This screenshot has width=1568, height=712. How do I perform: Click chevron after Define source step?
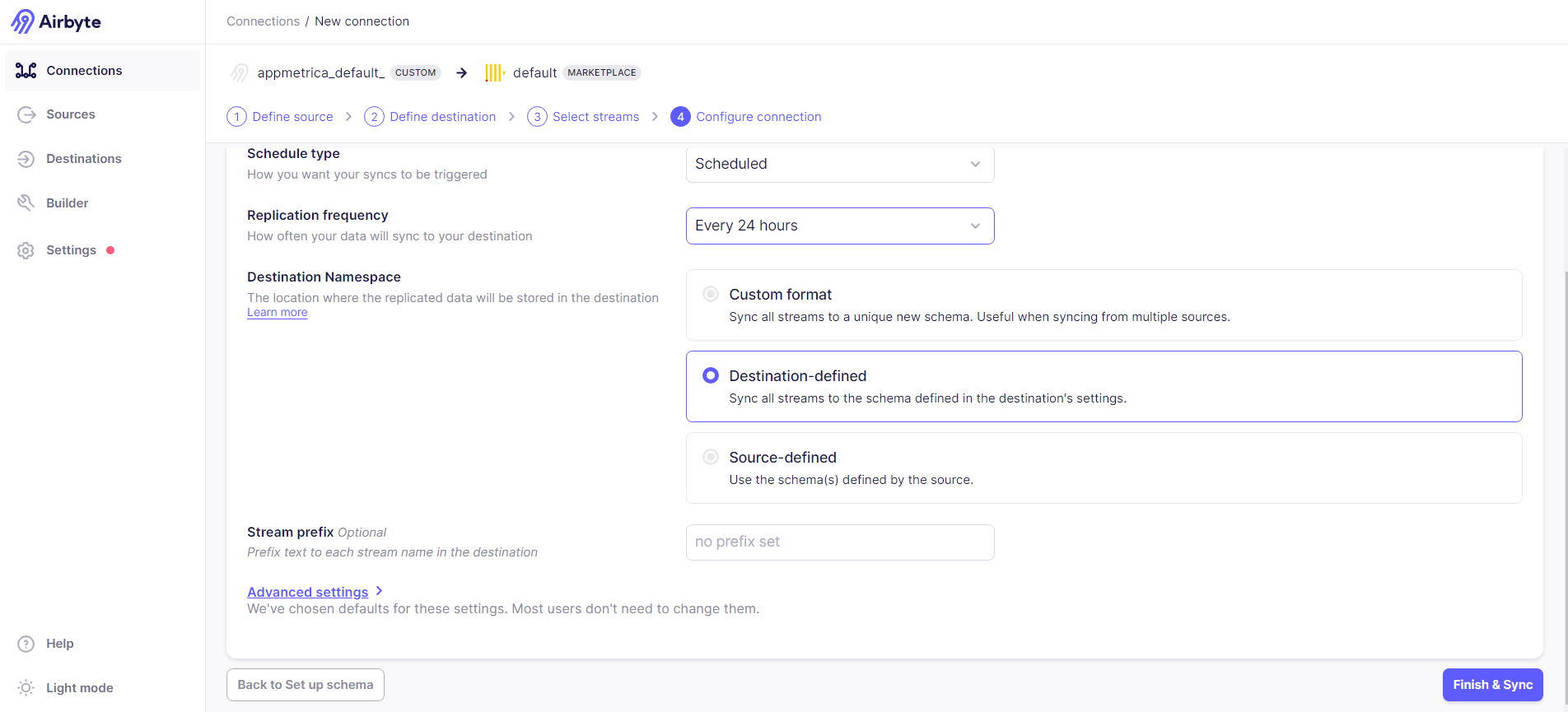click(x=348, y=117)
